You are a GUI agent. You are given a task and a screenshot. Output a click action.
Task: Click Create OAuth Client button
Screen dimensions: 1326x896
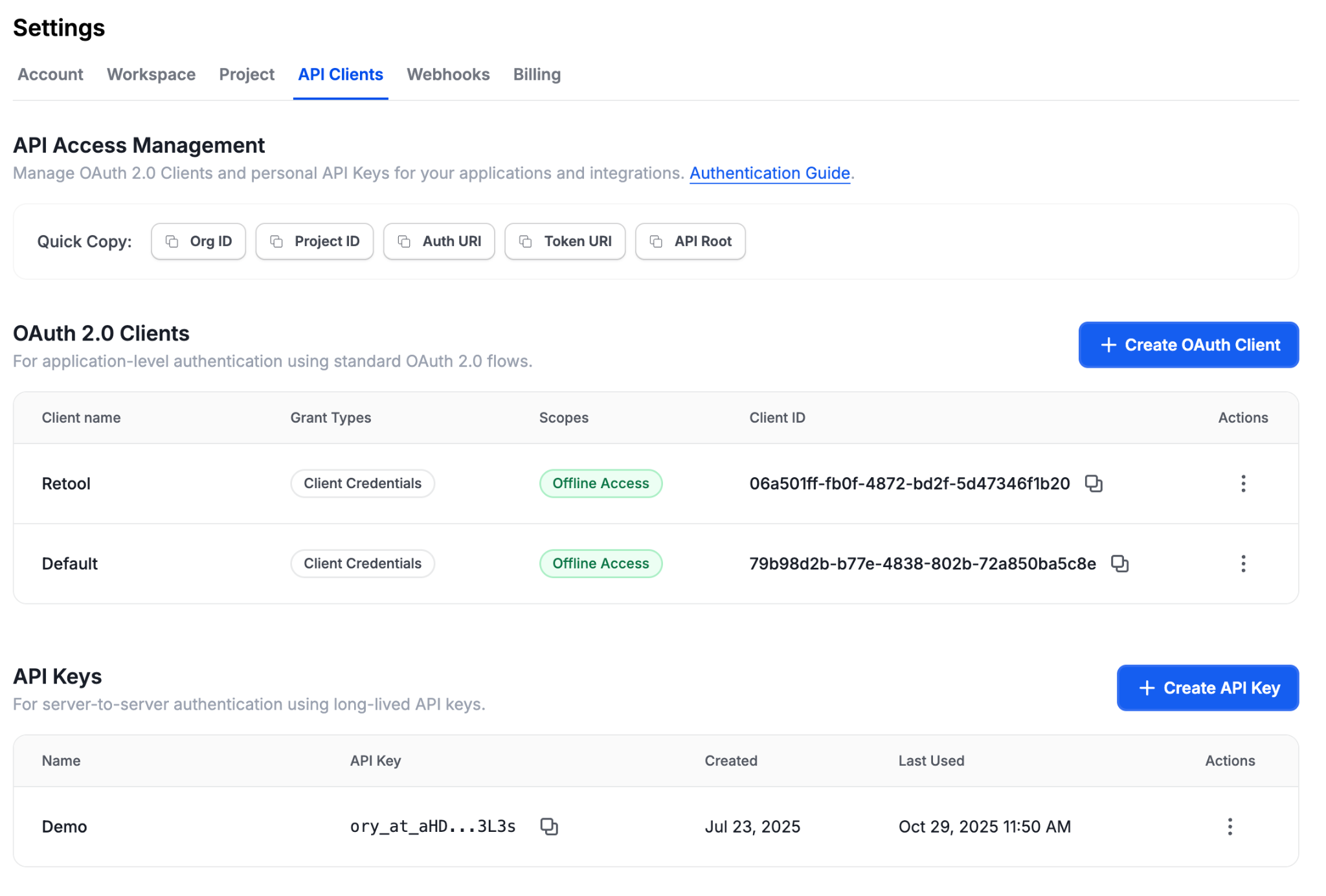[x=1188, y=345]
